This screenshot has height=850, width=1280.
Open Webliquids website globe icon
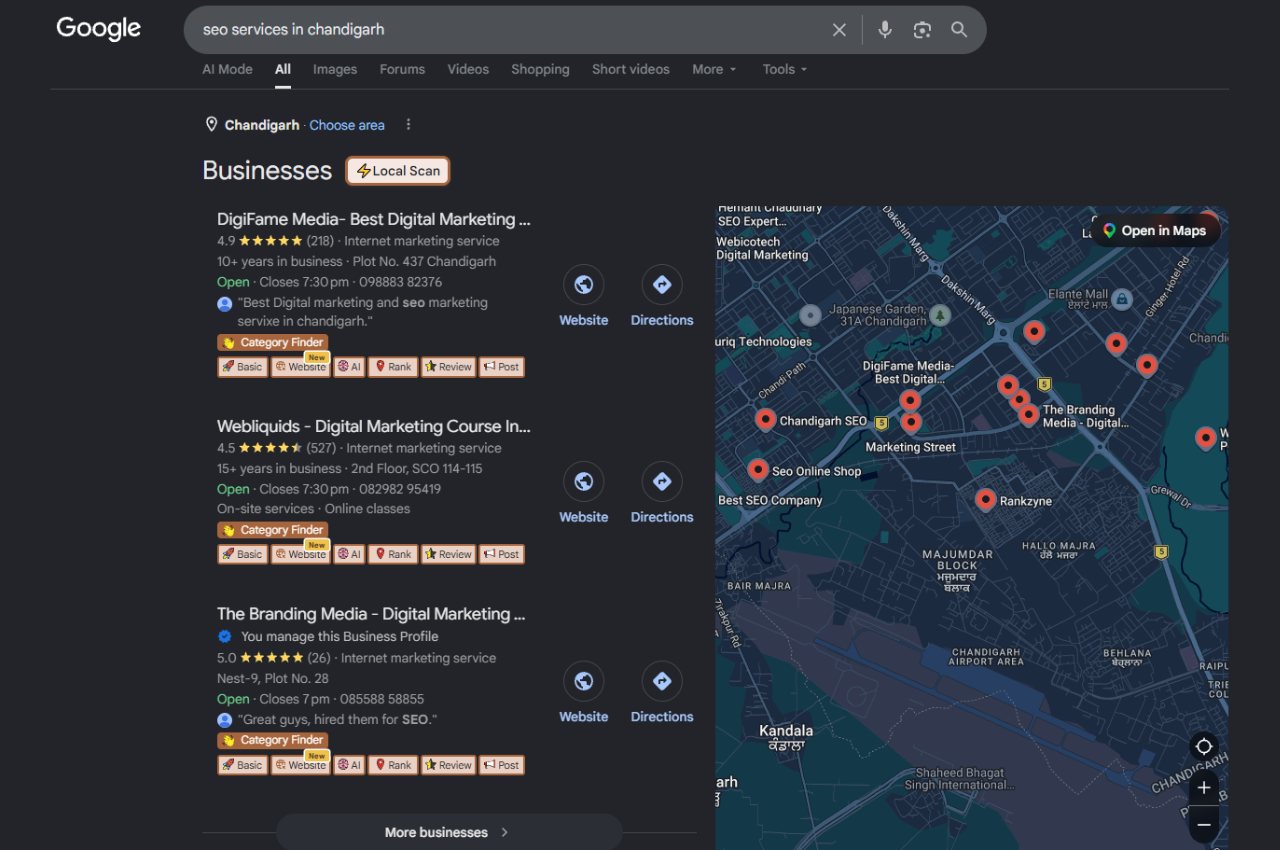584,482
